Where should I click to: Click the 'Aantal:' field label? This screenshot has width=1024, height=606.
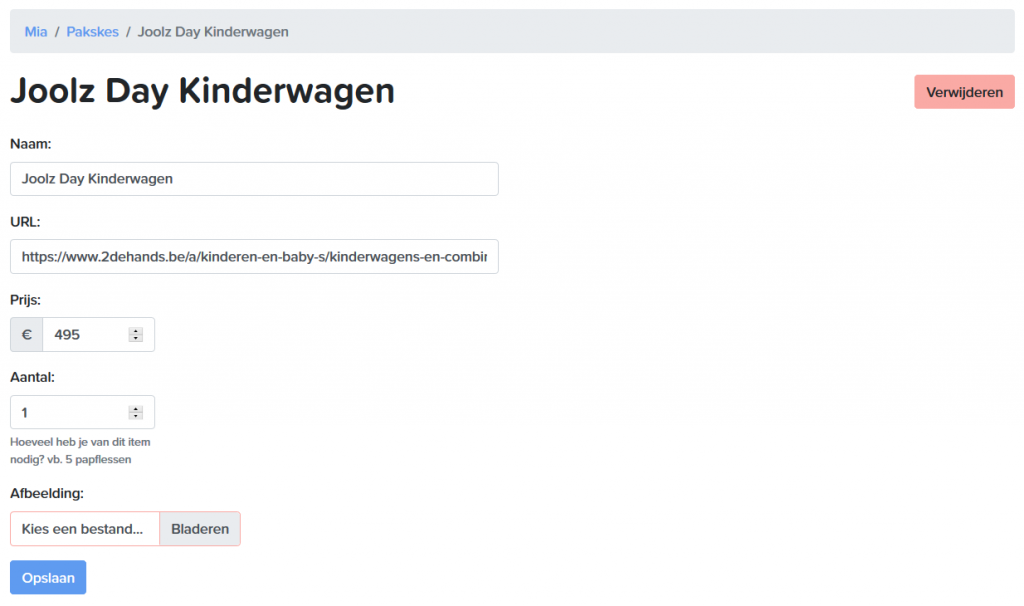tap(32, 377)
